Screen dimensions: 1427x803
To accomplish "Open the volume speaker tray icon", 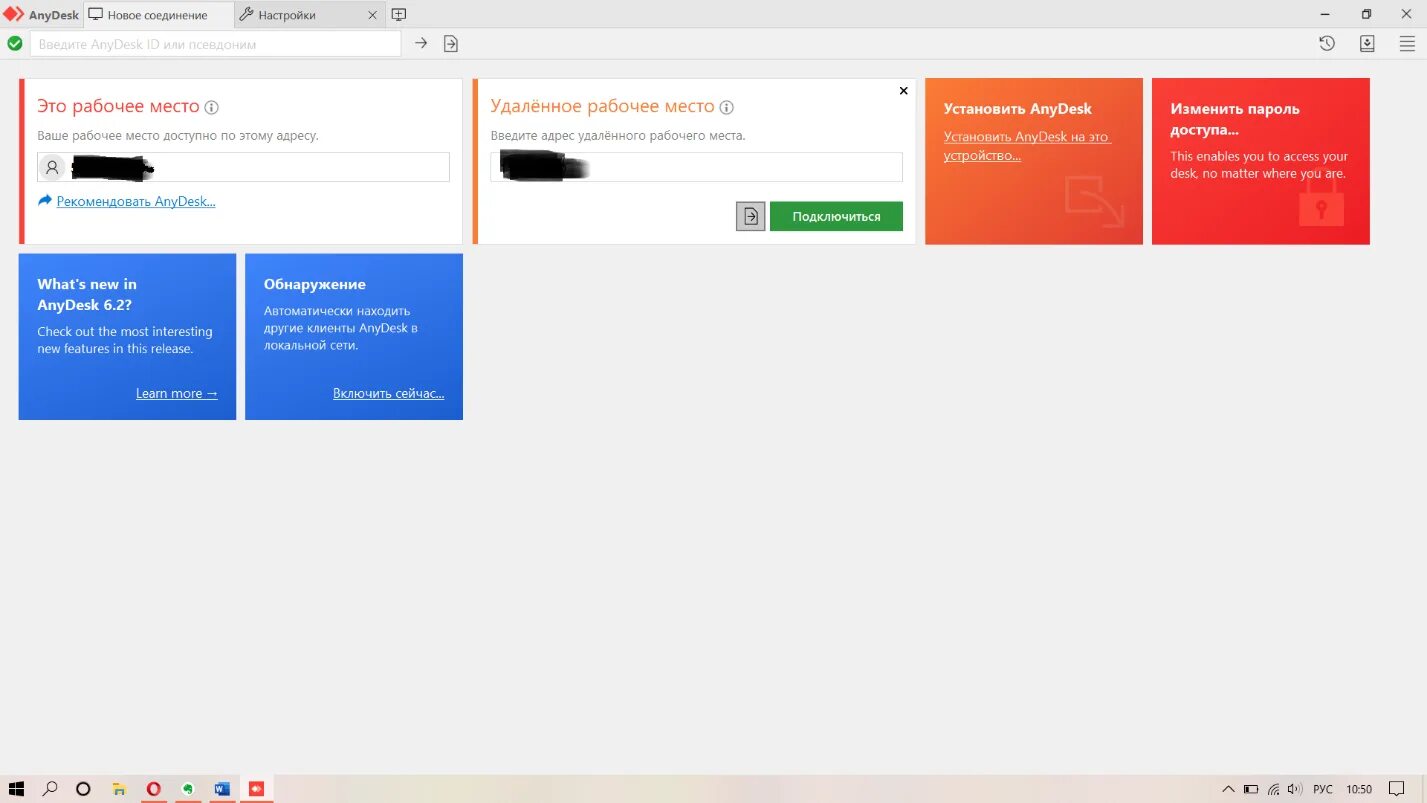I will click(x=1295, y=789).
